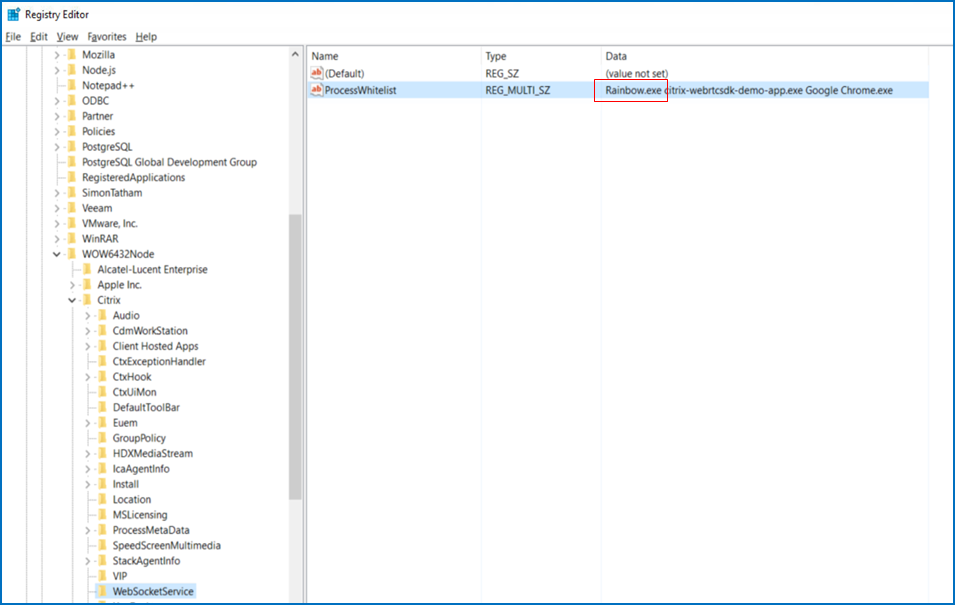This screenshot has height=605, width=955.
Task: Click the WebSocketService folder icon
Action: point(102,592)
